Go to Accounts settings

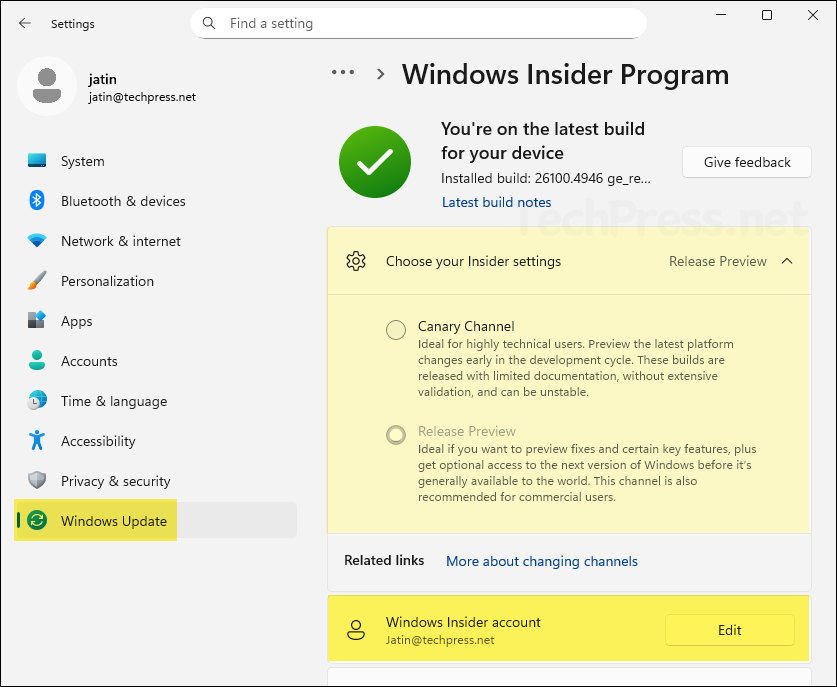[156, 361]
